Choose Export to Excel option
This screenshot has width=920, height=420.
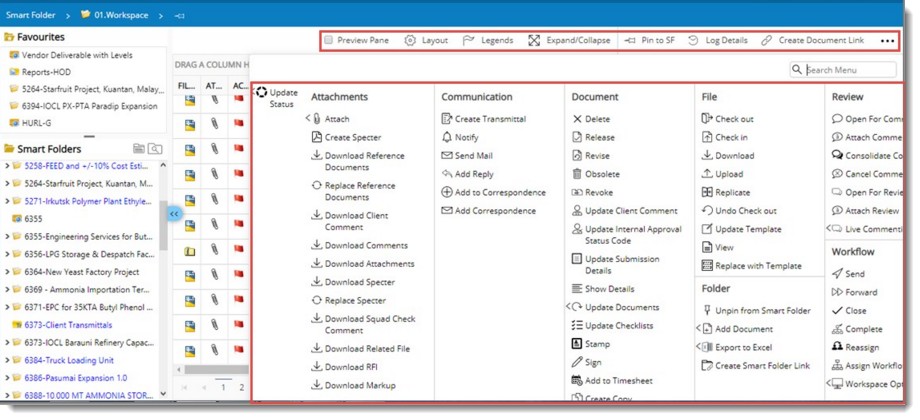point(742,347)
